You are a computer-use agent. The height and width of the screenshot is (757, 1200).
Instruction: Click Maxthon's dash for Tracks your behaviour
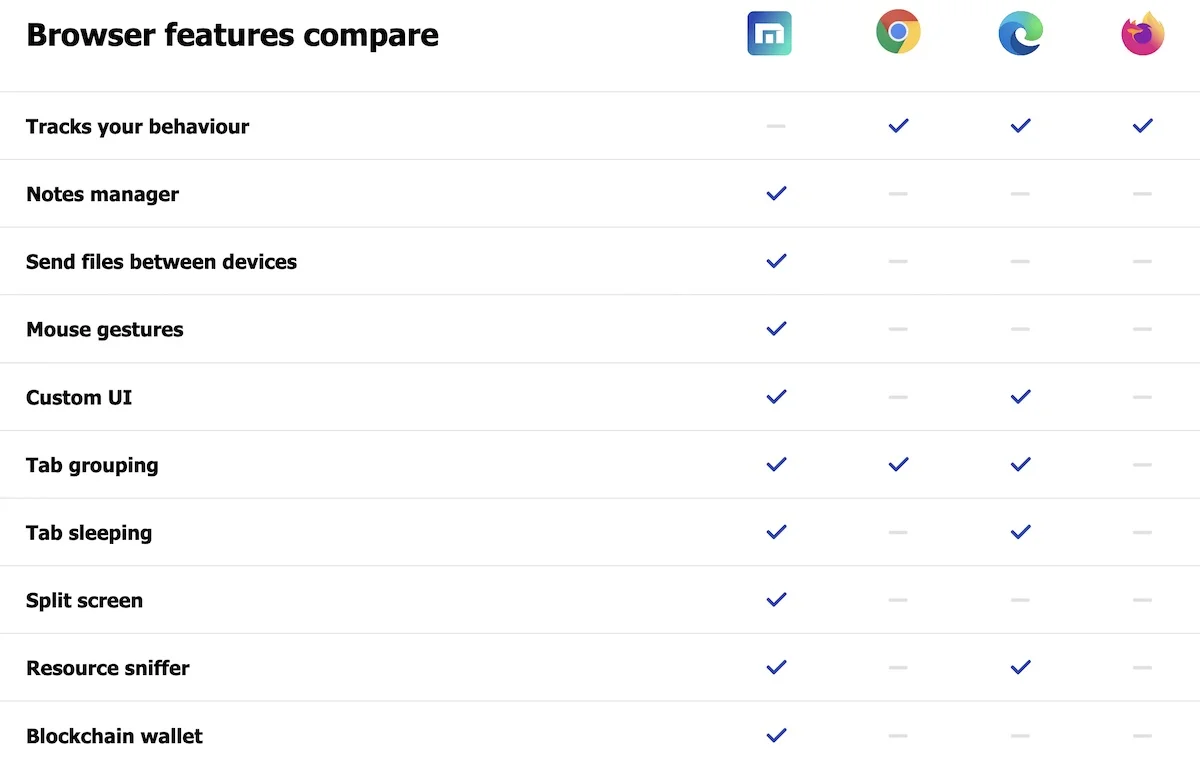[776, 126]
